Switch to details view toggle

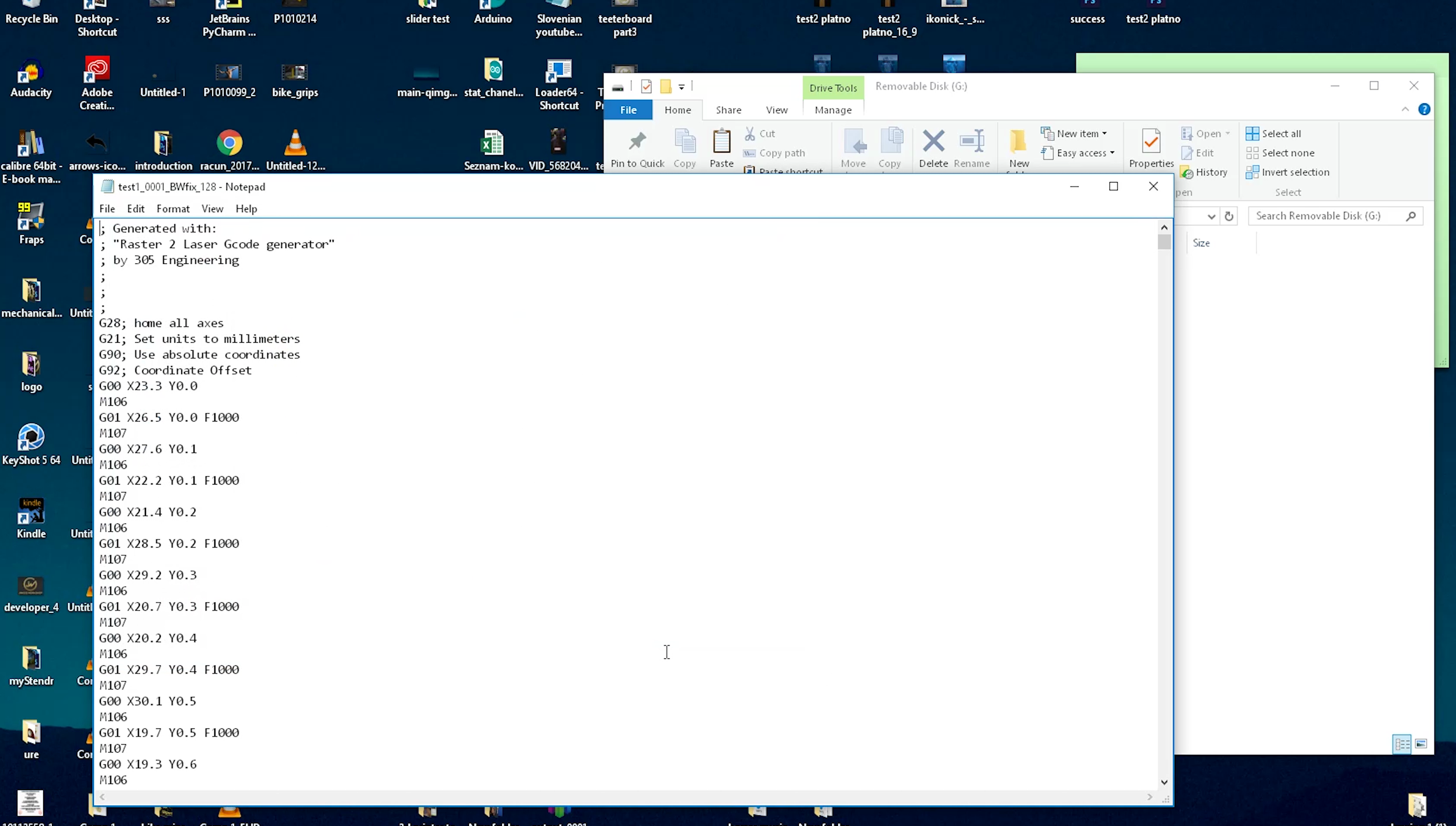tap(1401, 744)
